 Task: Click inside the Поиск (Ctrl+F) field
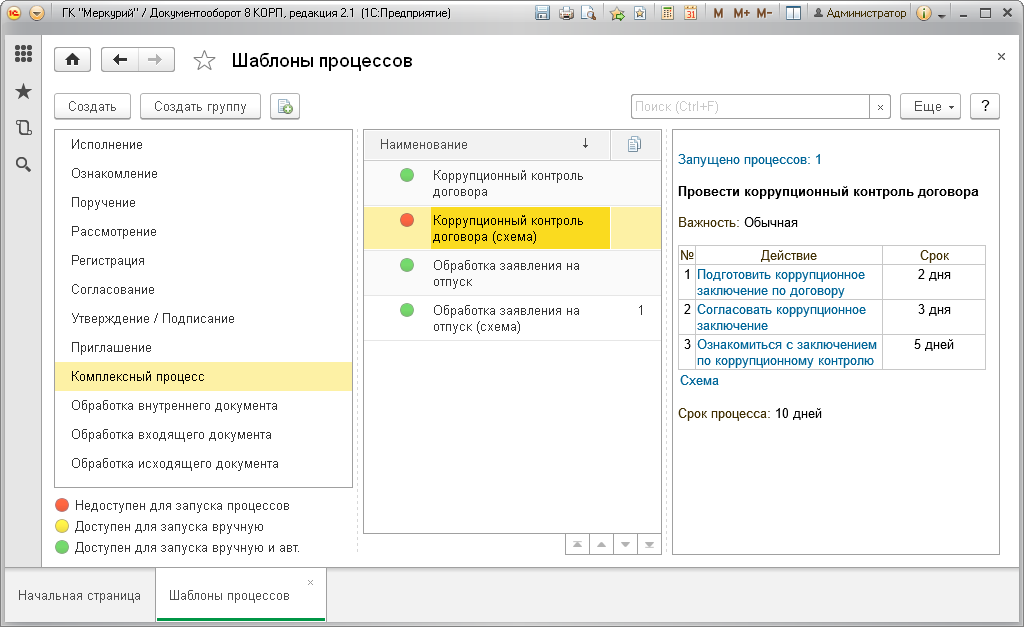pos(750,107)
